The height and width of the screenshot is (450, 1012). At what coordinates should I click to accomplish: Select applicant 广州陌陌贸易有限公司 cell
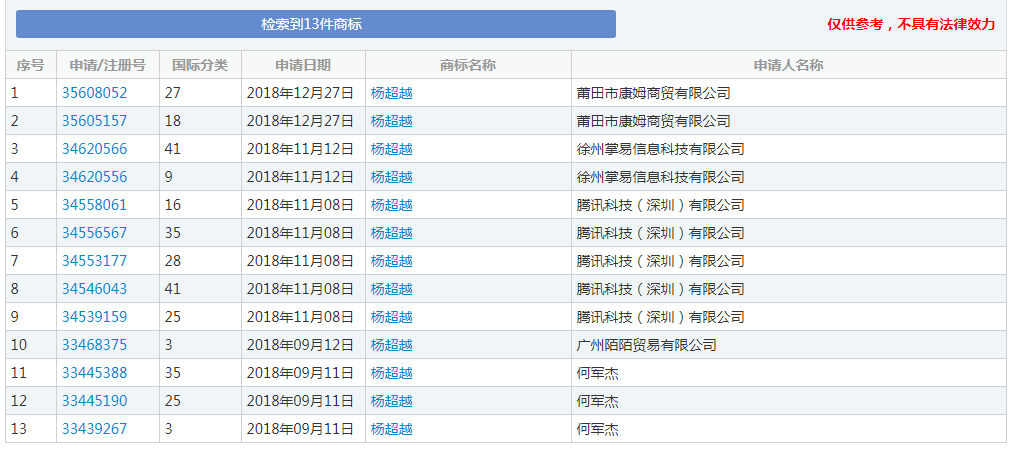(x=647, y=345)
